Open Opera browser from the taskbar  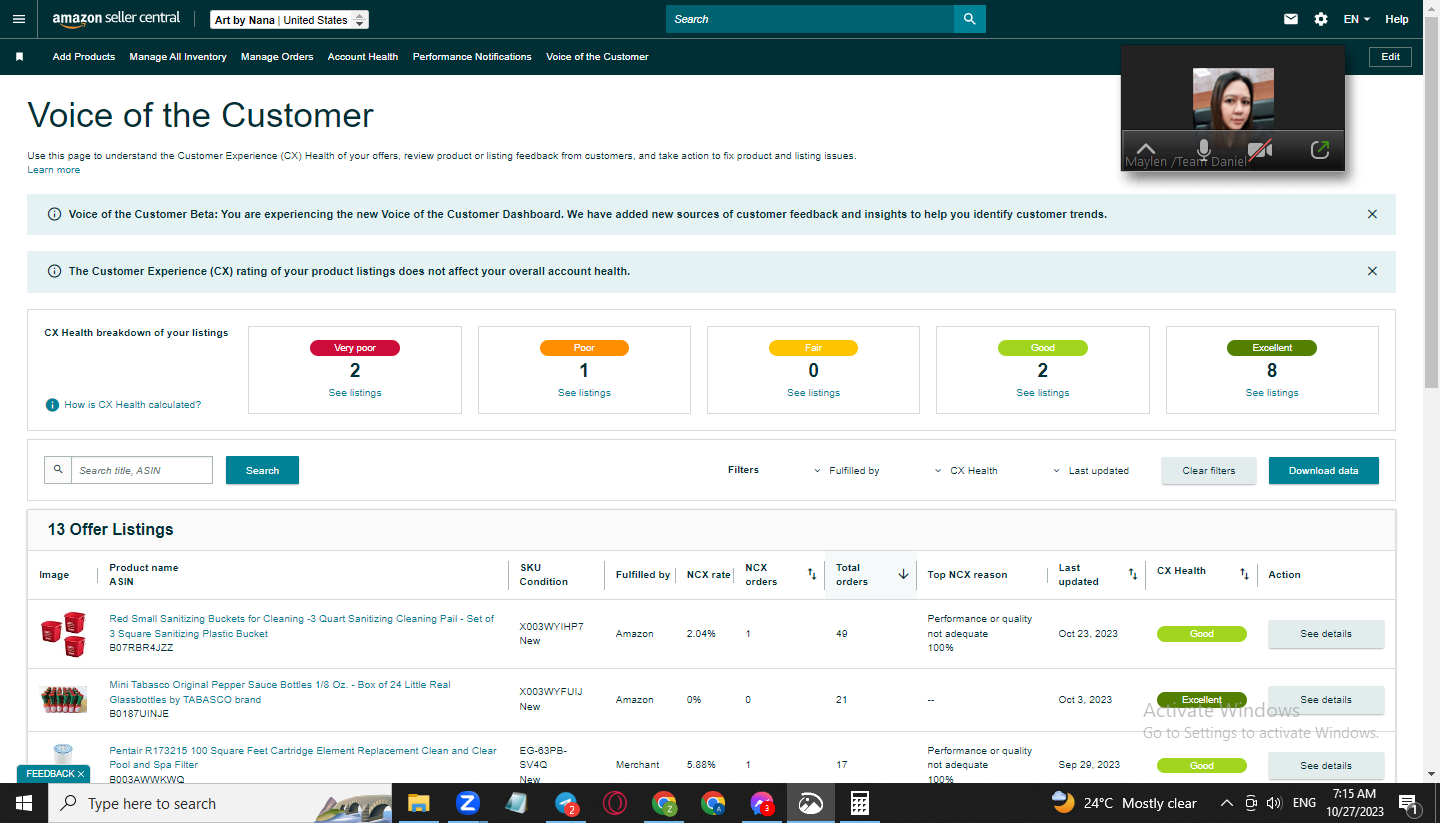pyautogui.click(x=615, y=803)
